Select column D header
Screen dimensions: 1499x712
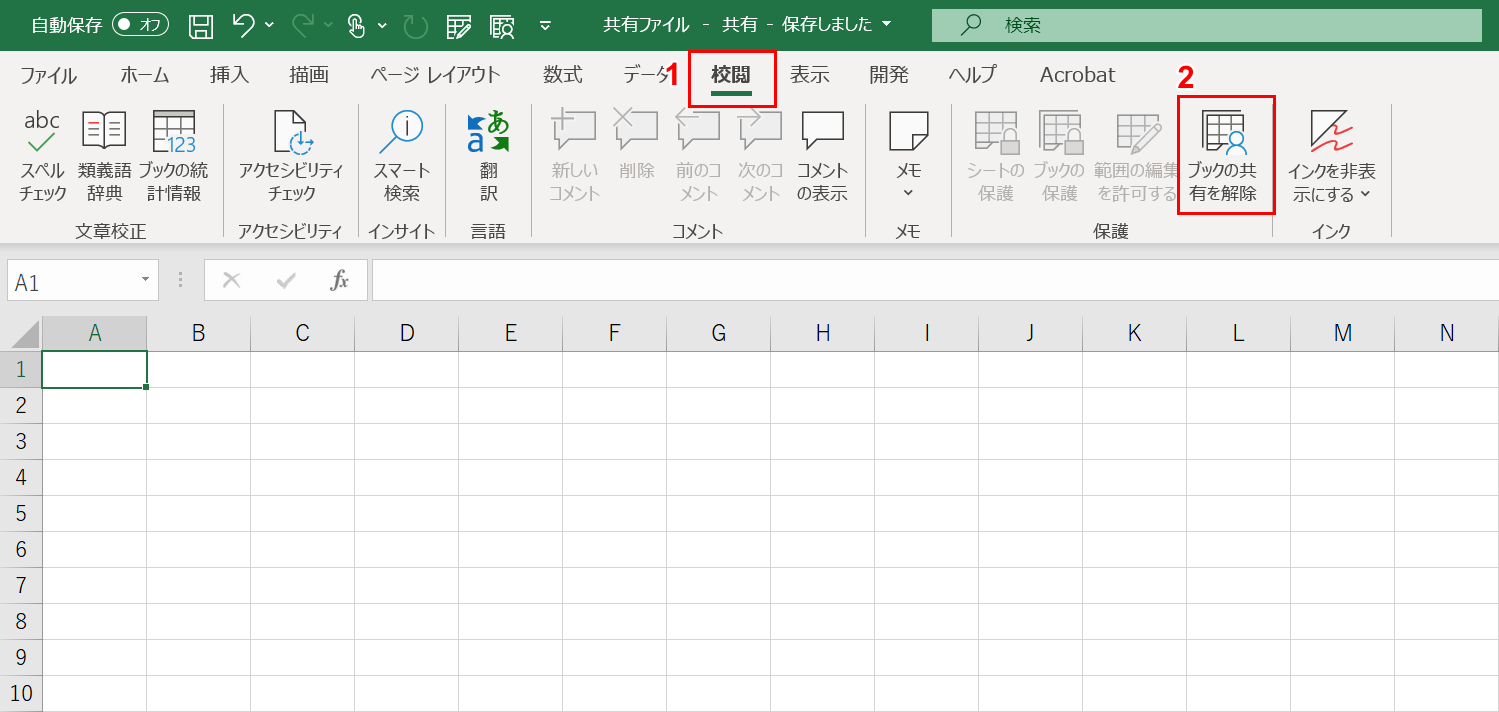click(407, 334)
